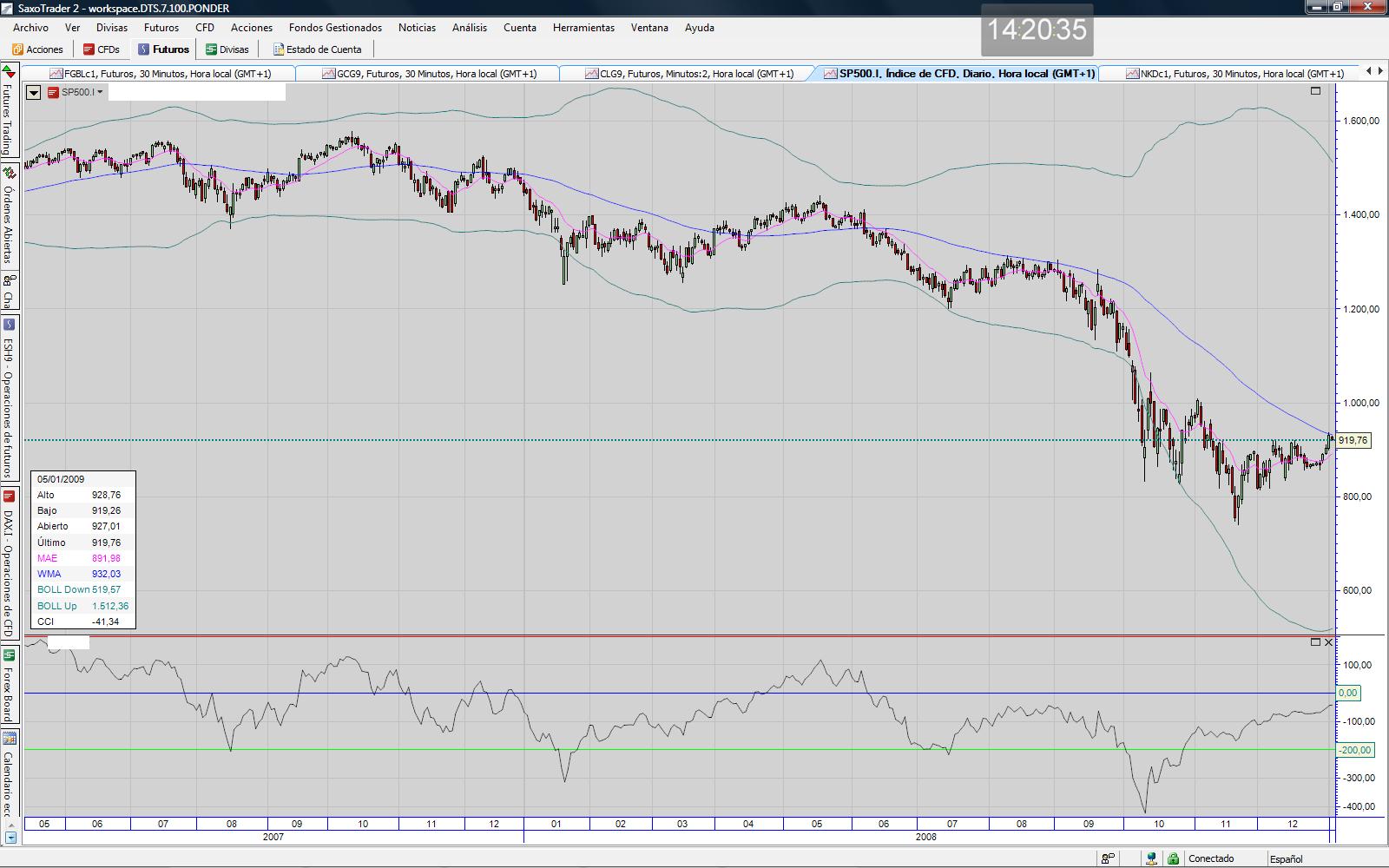Click the network globe status icon
1389x868 pixels.
coord(1151,858)
